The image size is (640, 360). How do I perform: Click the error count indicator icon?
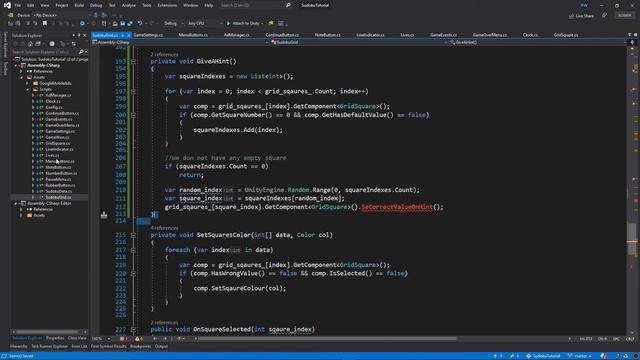(122, 338)
